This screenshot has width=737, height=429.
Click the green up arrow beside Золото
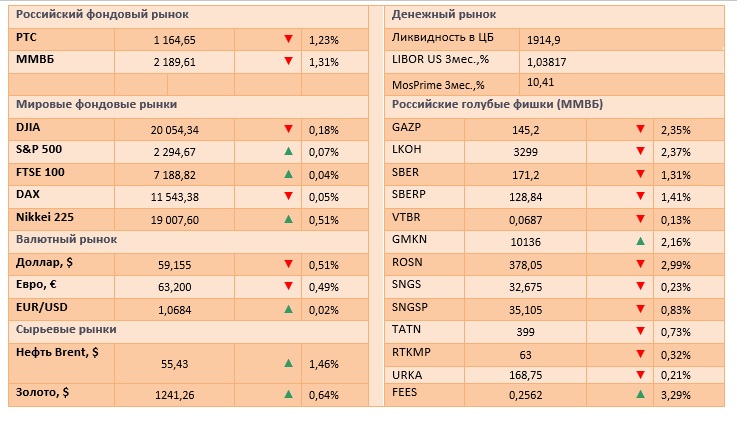(x=288, y=395)
